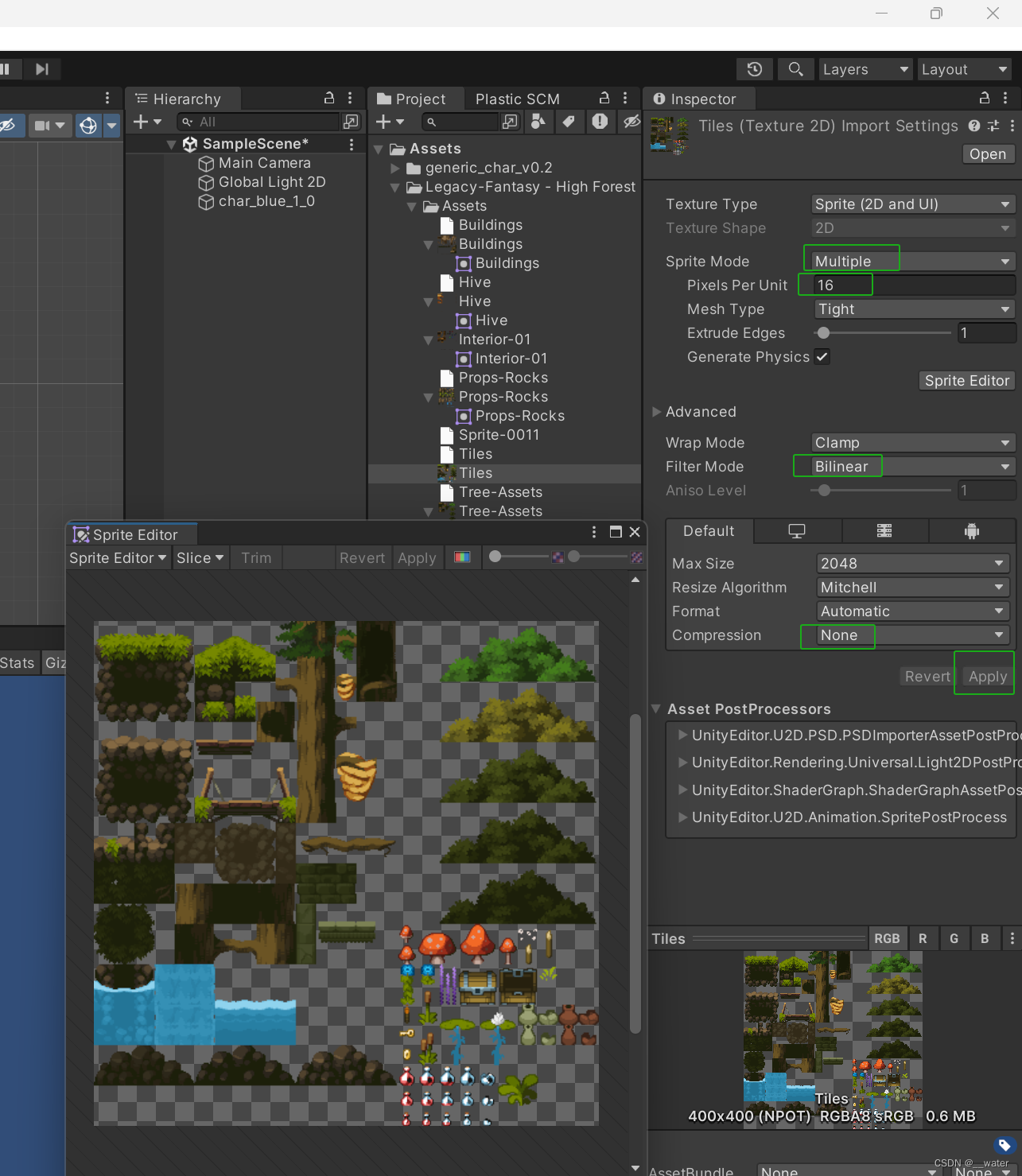
Task: Open the Project panel kebab menu
Action: click(625, 98)
